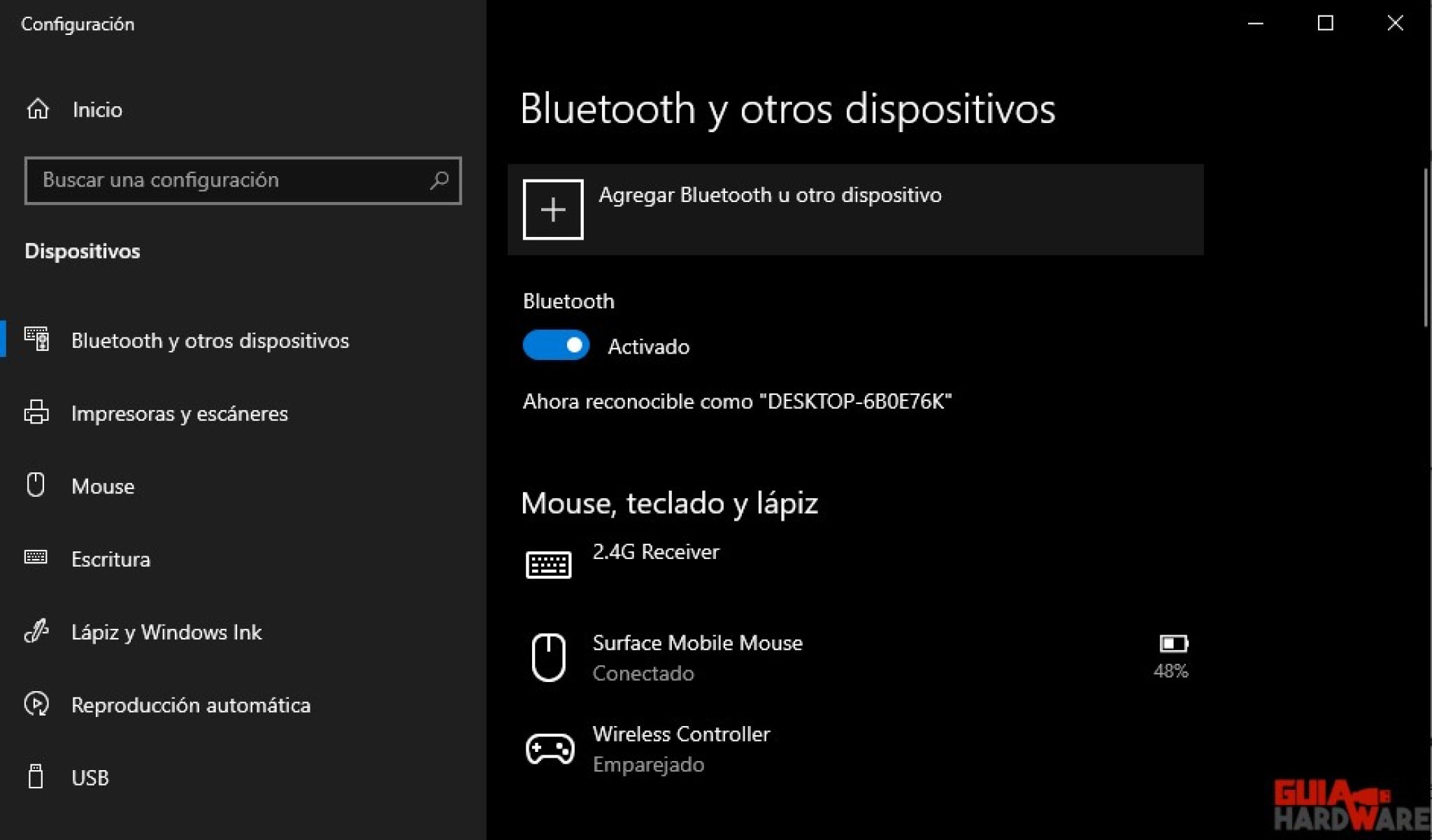Open Escritura settings section
The height and width of the screenshot is (840, 1432).
243,559
